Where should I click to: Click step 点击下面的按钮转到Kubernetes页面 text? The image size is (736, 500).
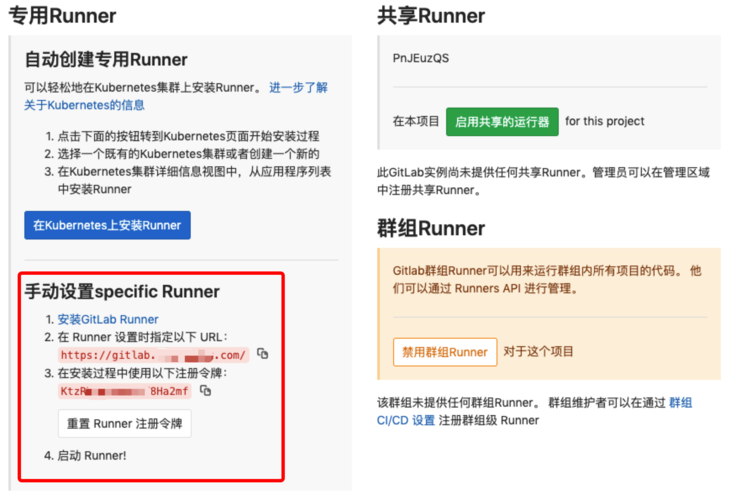pos(188,136)
